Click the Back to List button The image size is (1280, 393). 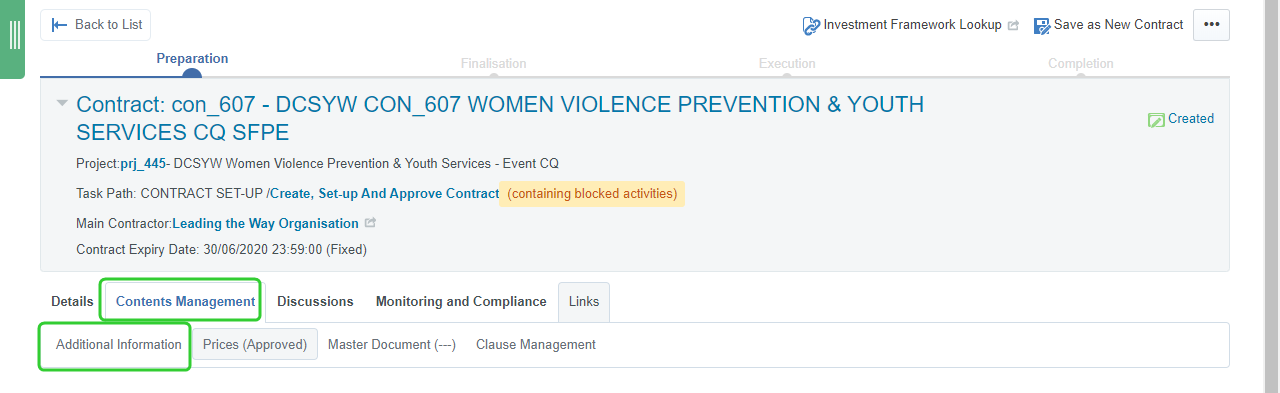tap(96, 25)
